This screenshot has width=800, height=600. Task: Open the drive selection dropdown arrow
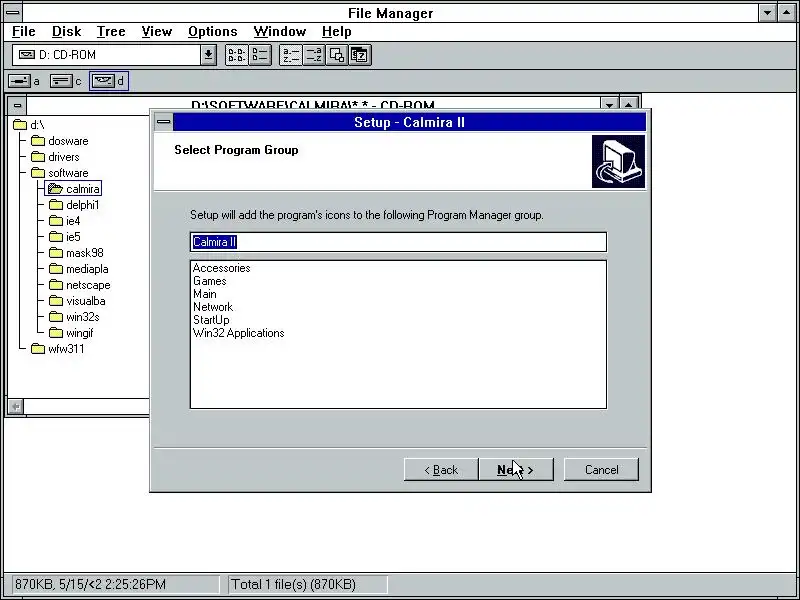click(208, 55)
